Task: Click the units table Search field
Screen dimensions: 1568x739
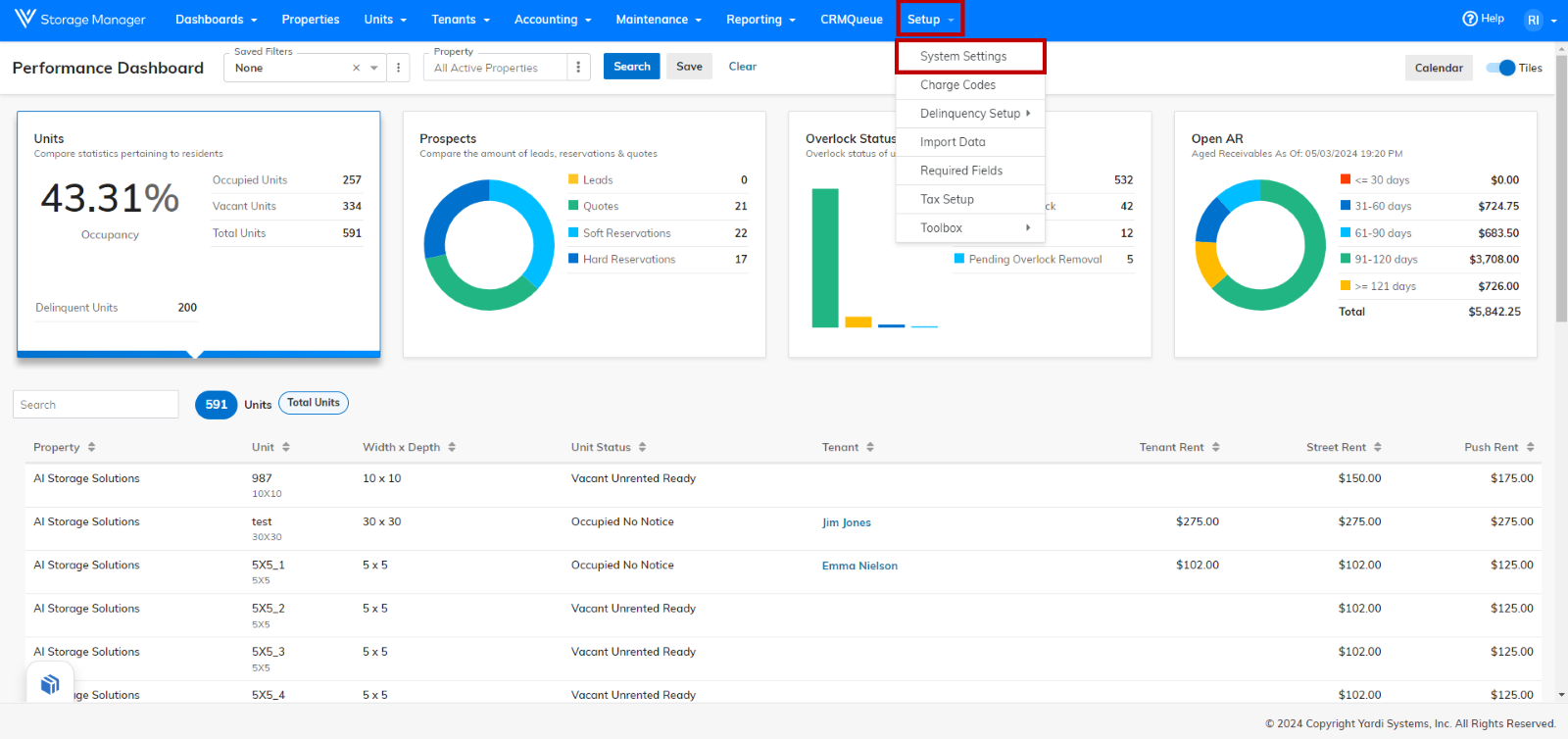Action: click(96, 405)
